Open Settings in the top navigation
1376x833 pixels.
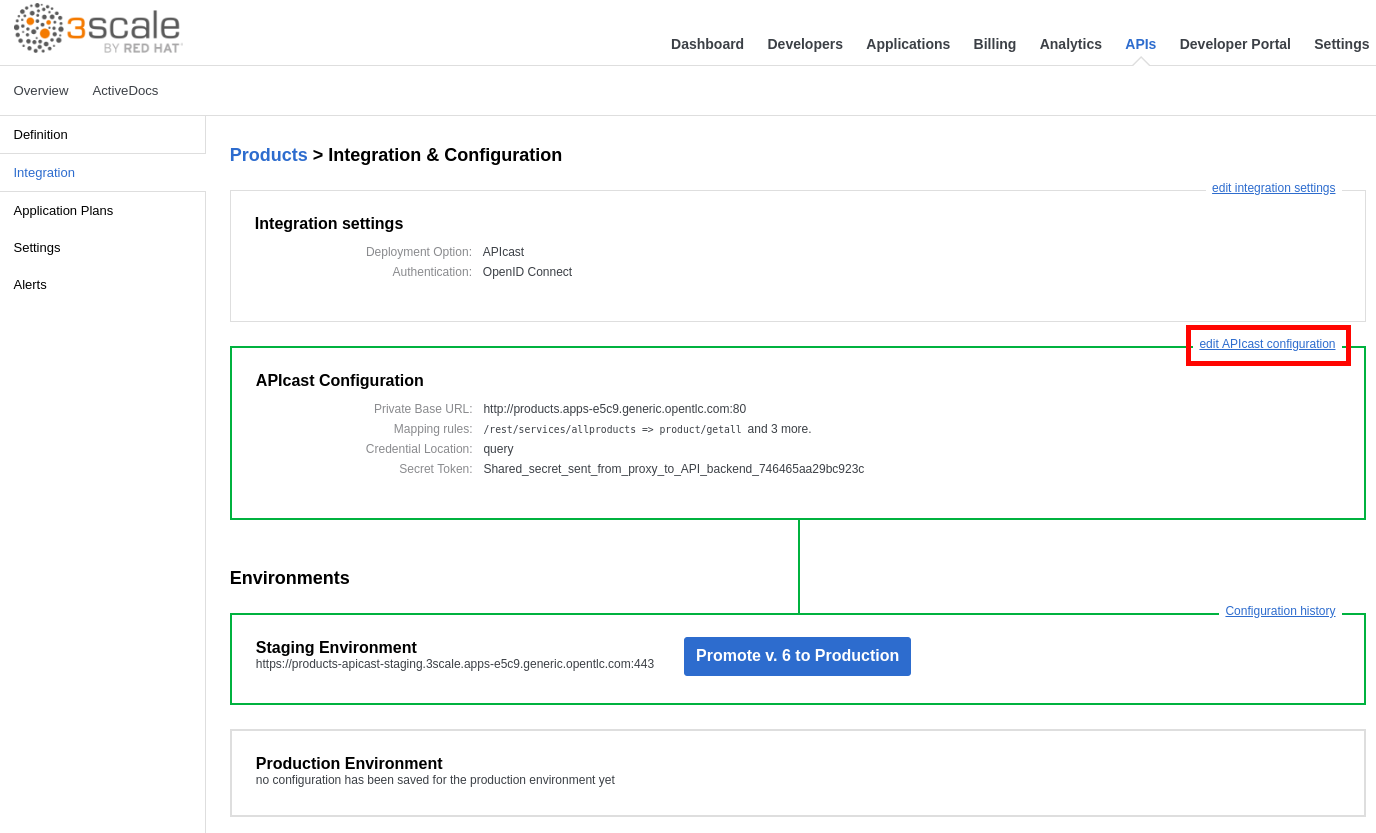(1341, 44)
